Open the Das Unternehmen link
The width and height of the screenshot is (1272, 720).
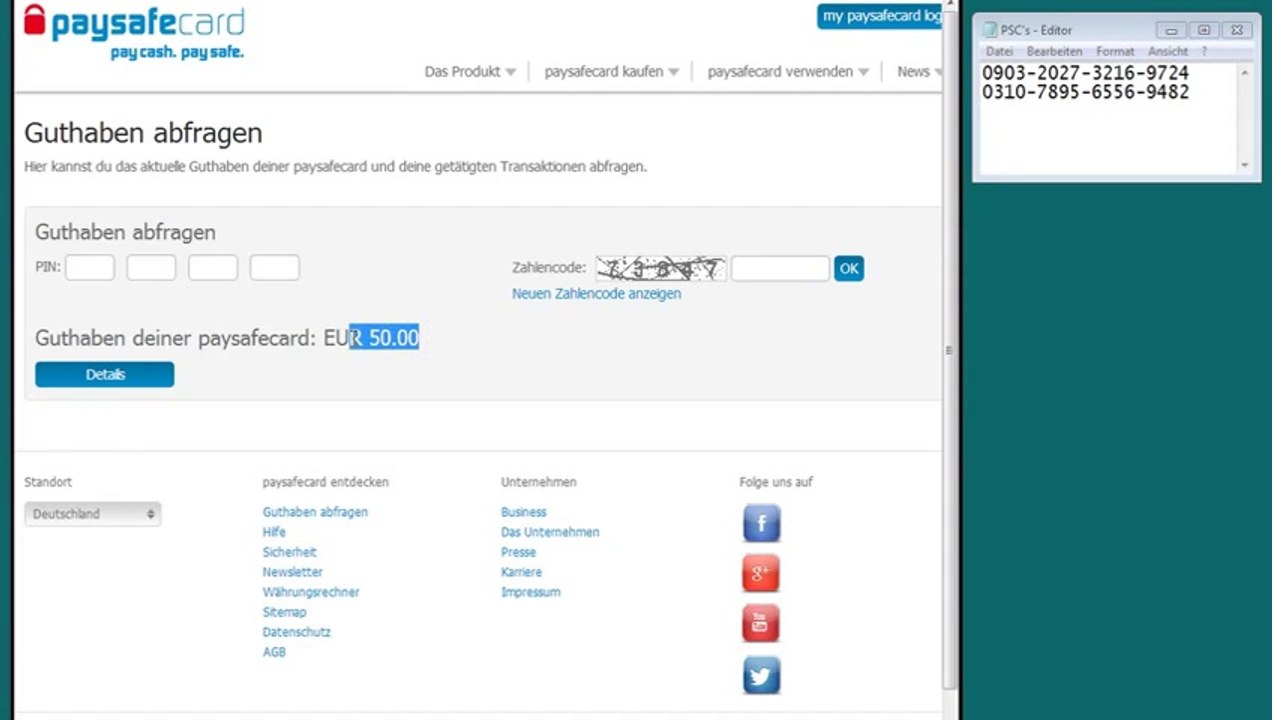tap(550, 532)
